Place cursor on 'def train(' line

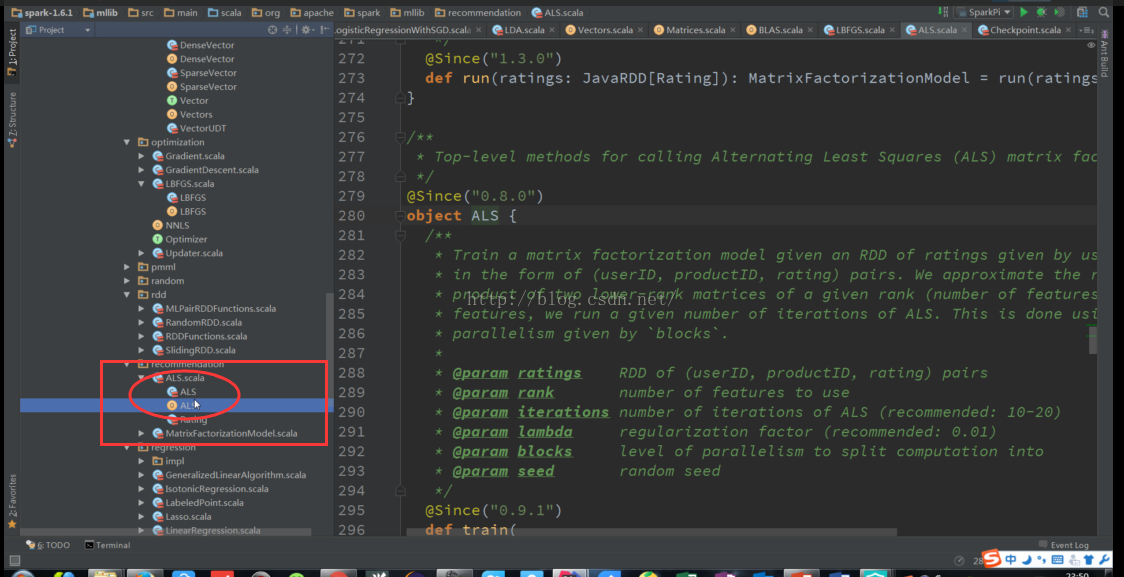tap(470, 530)
